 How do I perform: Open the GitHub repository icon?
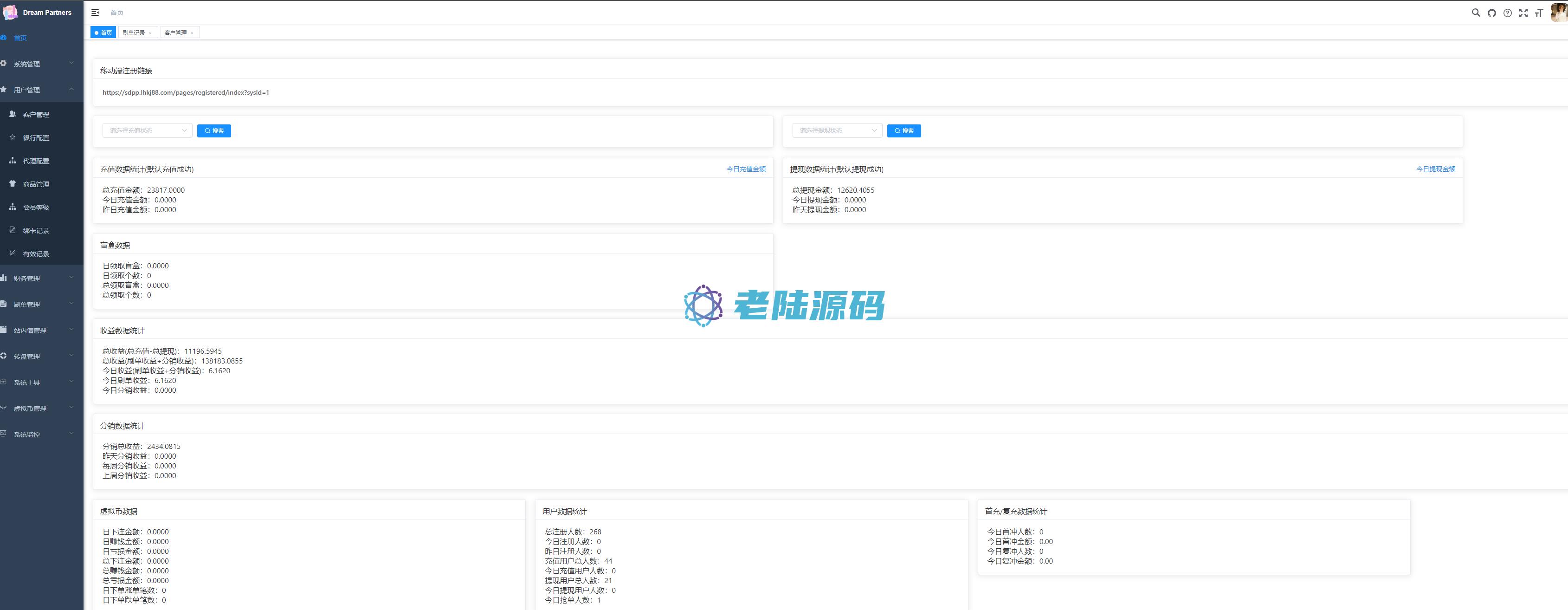click(1491, 13)
